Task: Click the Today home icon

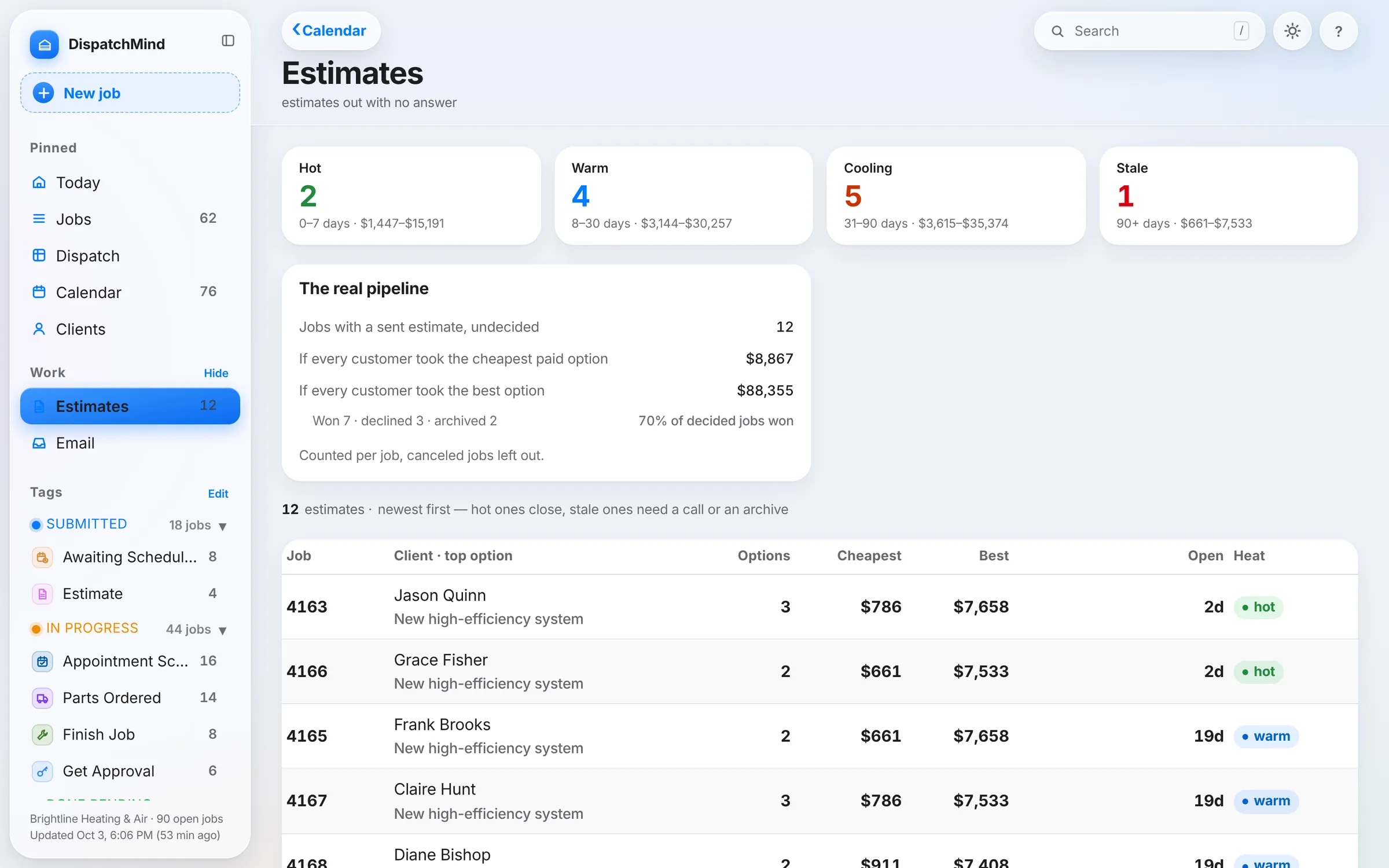Action: (x=39, y=182)
